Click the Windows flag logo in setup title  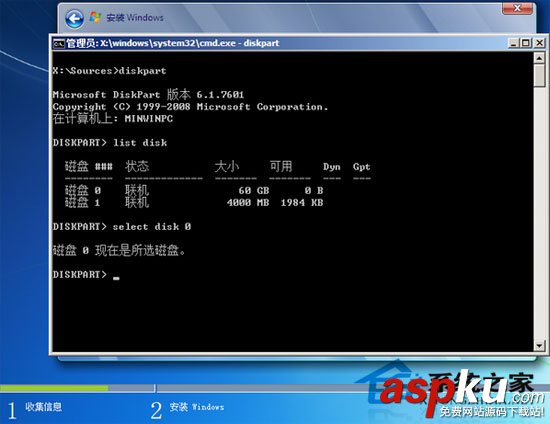point(95,17)
